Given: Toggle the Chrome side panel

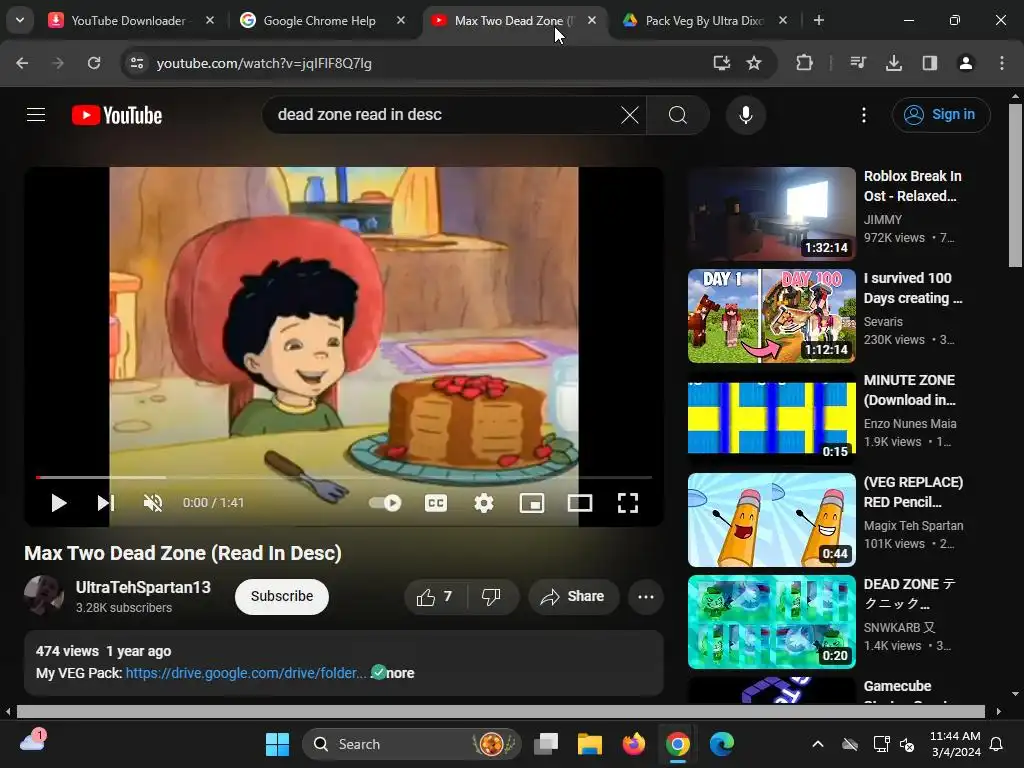Looking at the screenshot, I should pyautogui.click(x=930, y=63).
